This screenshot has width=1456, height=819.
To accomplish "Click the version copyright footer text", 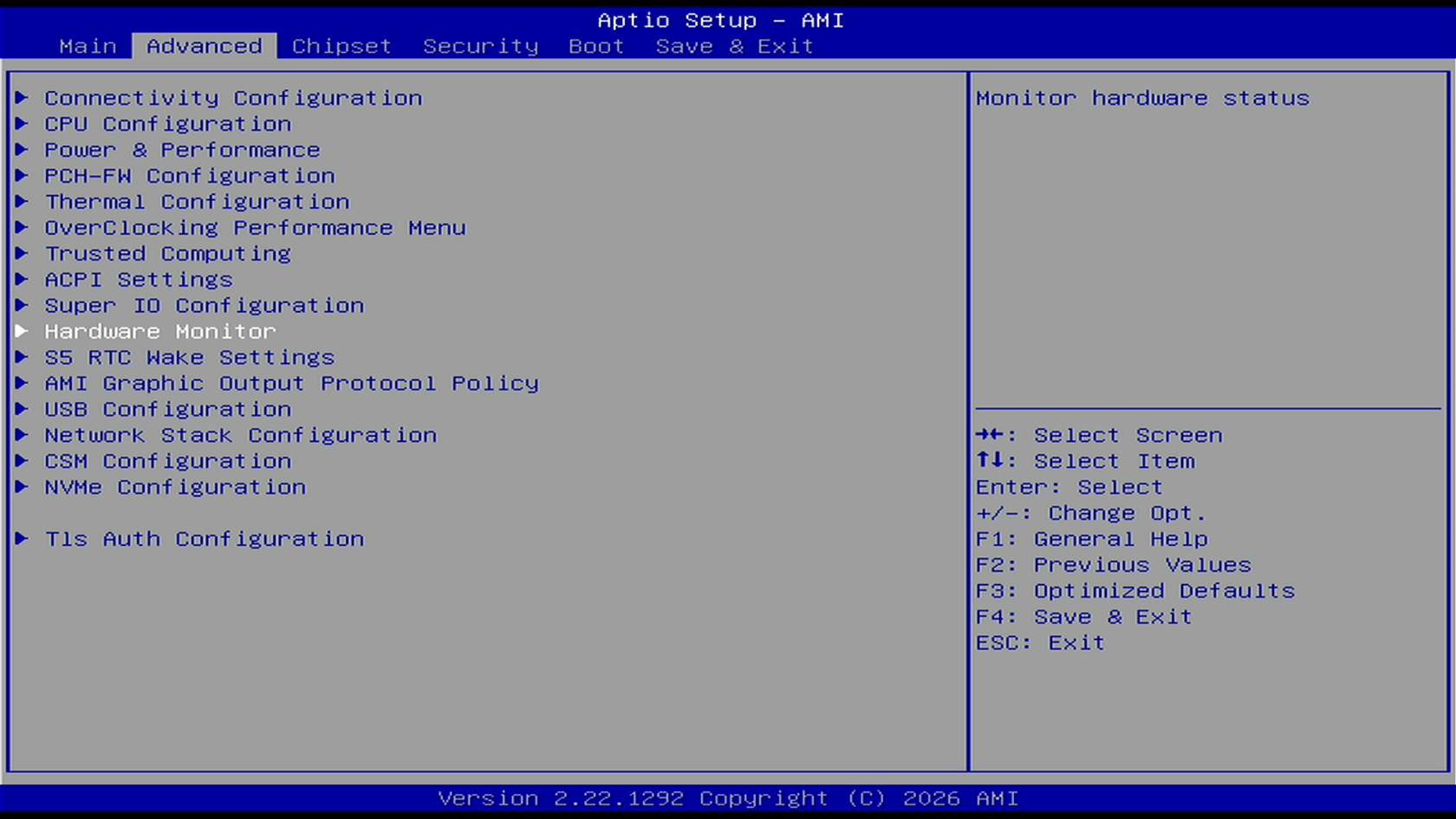I will click(728, 798).
